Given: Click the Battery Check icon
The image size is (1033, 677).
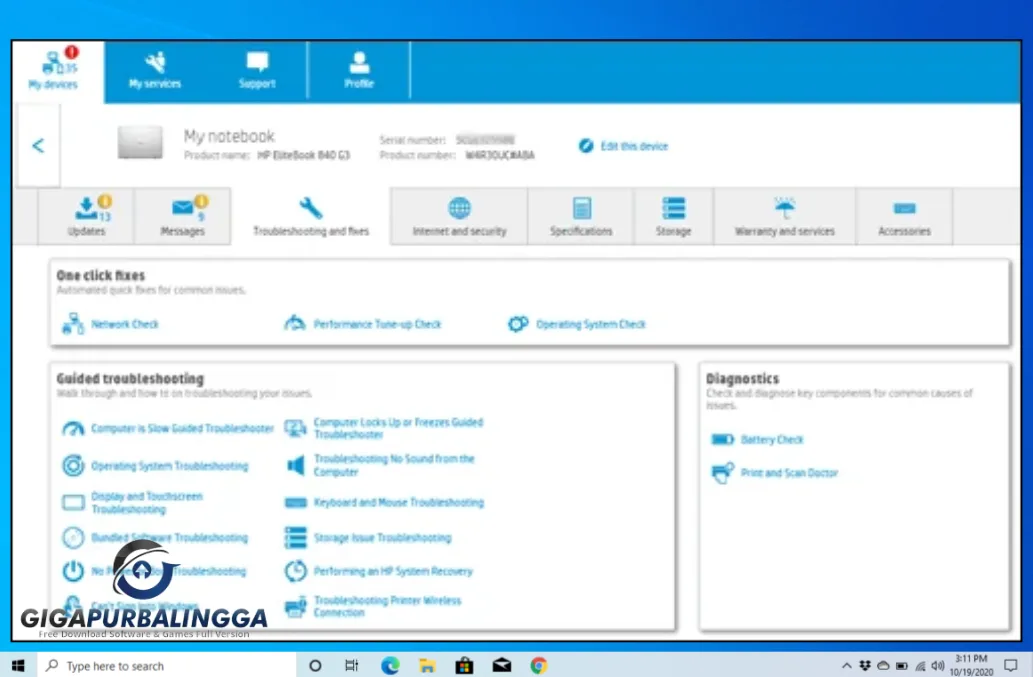Looking at the screenshot, I should pyautogui.click(x=723, y=439).
